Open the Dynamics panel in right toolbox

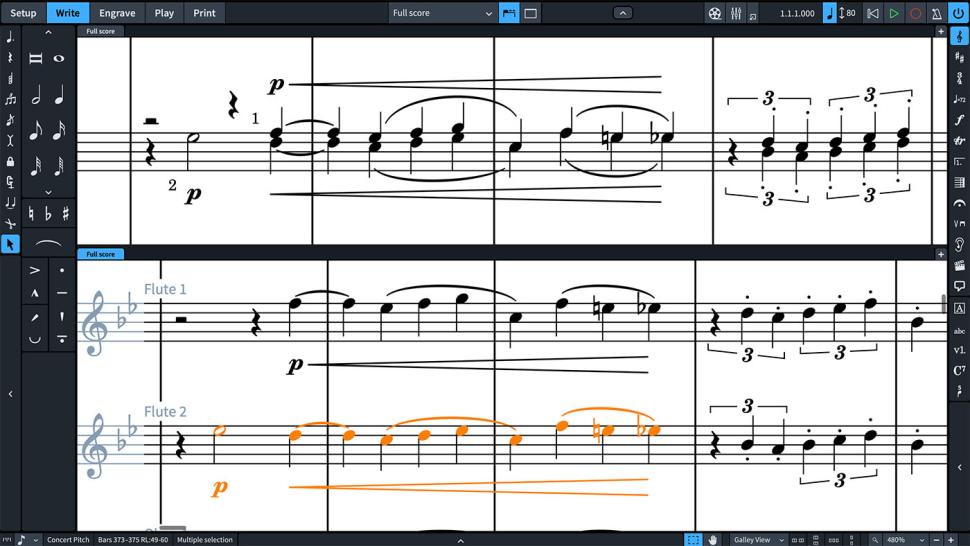point(959,119)
